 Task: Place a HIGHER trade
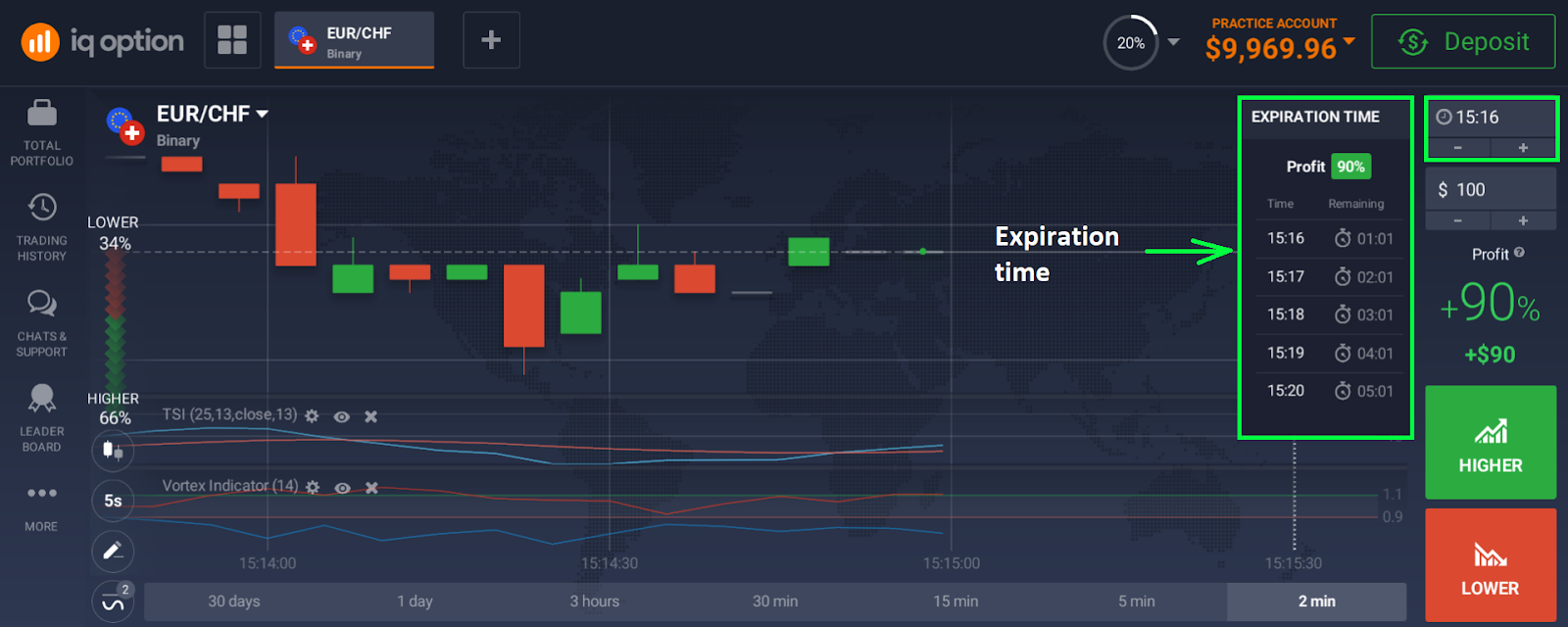pos(1491,442)
